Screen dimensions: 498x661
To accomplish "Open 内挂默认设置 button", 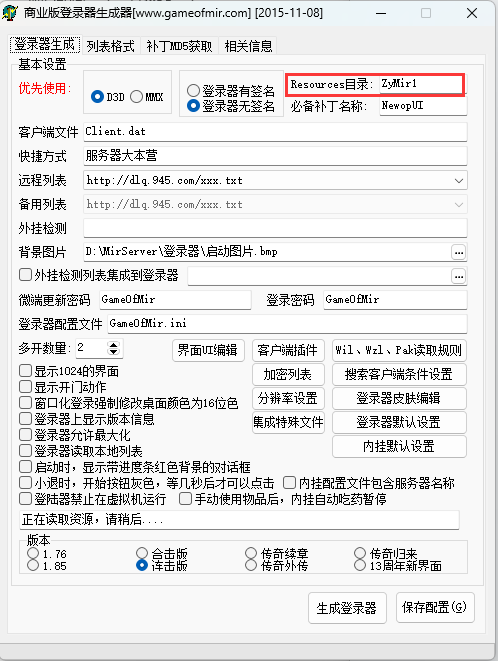I will (399, 446).
